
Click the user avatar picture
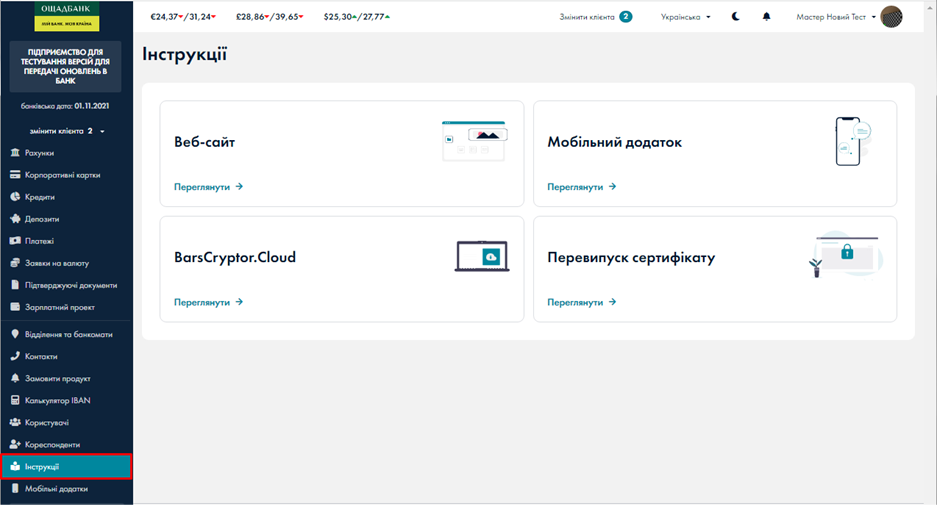click(x=890, y=17)
